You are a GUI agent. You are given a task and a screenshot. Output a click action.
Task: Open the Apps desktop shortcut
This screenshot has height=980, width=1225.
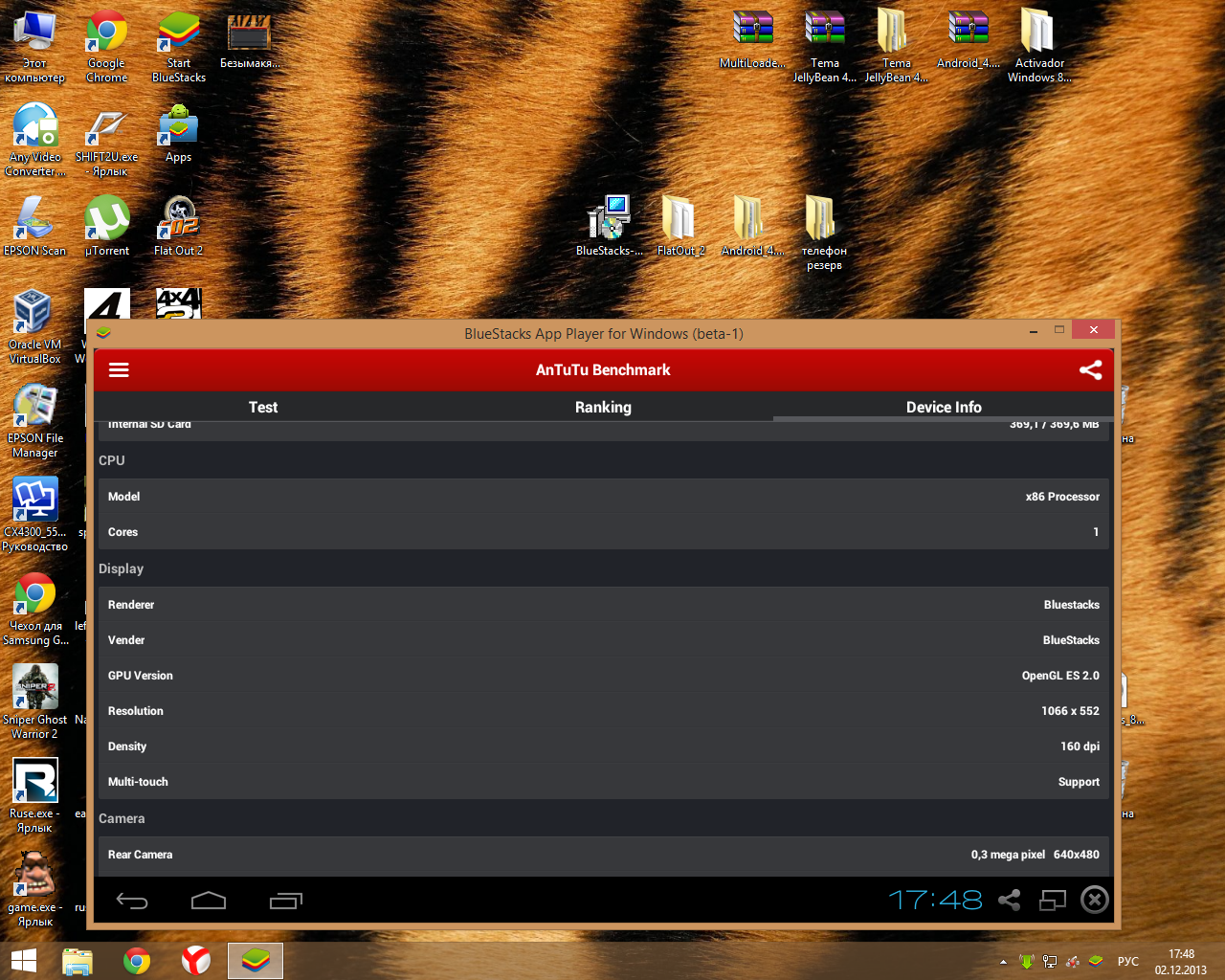pyautogui.click(x=179, y=134)
